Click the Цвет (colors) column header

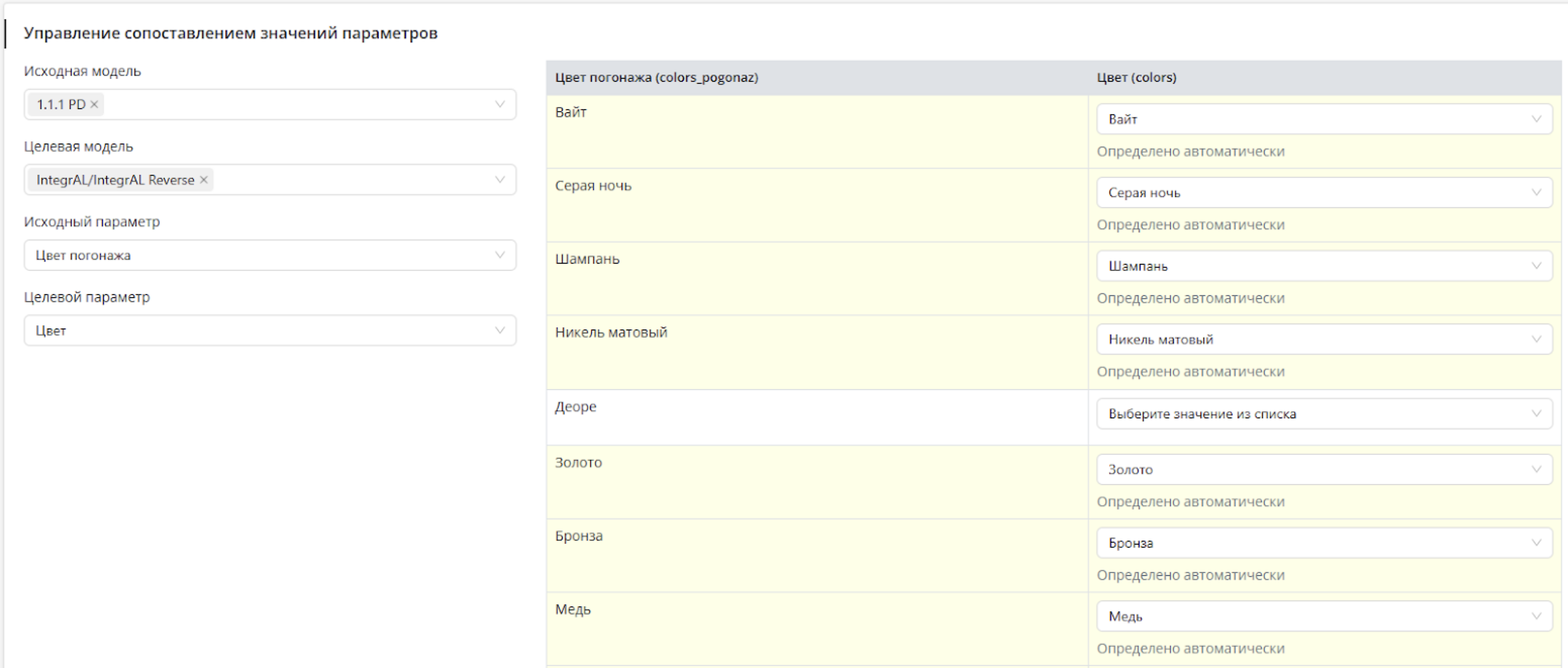[x=1136, y=78]
